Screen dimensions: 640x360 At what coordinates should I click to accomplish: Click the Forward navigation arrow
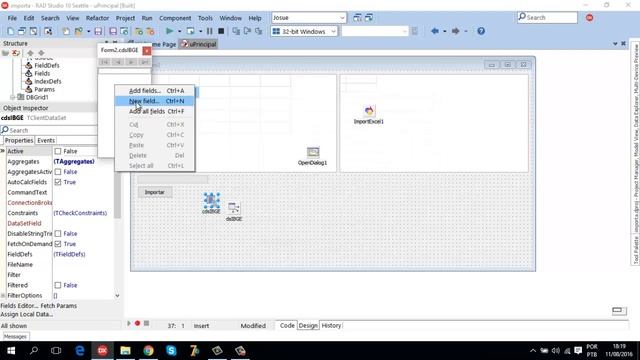click(456, 31)
